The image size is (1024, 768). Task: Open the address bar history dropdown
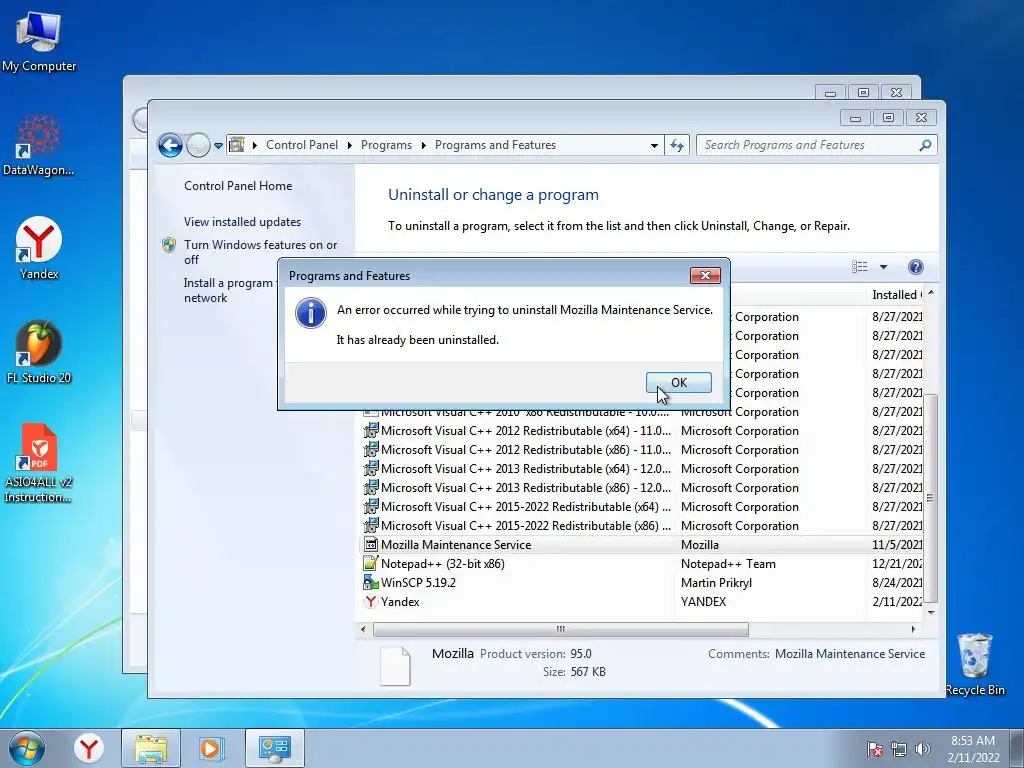tap(654, 146)
